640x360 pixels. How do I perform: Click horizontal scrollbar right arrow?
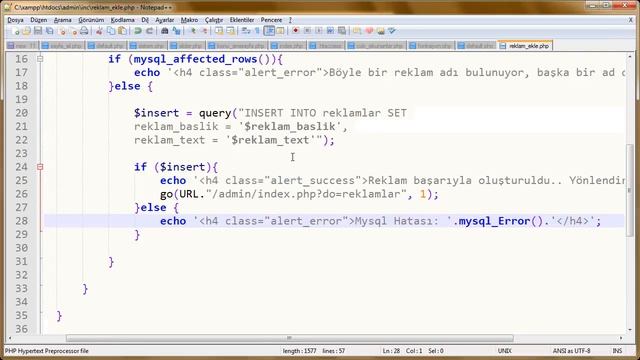(x=621, y=338)
